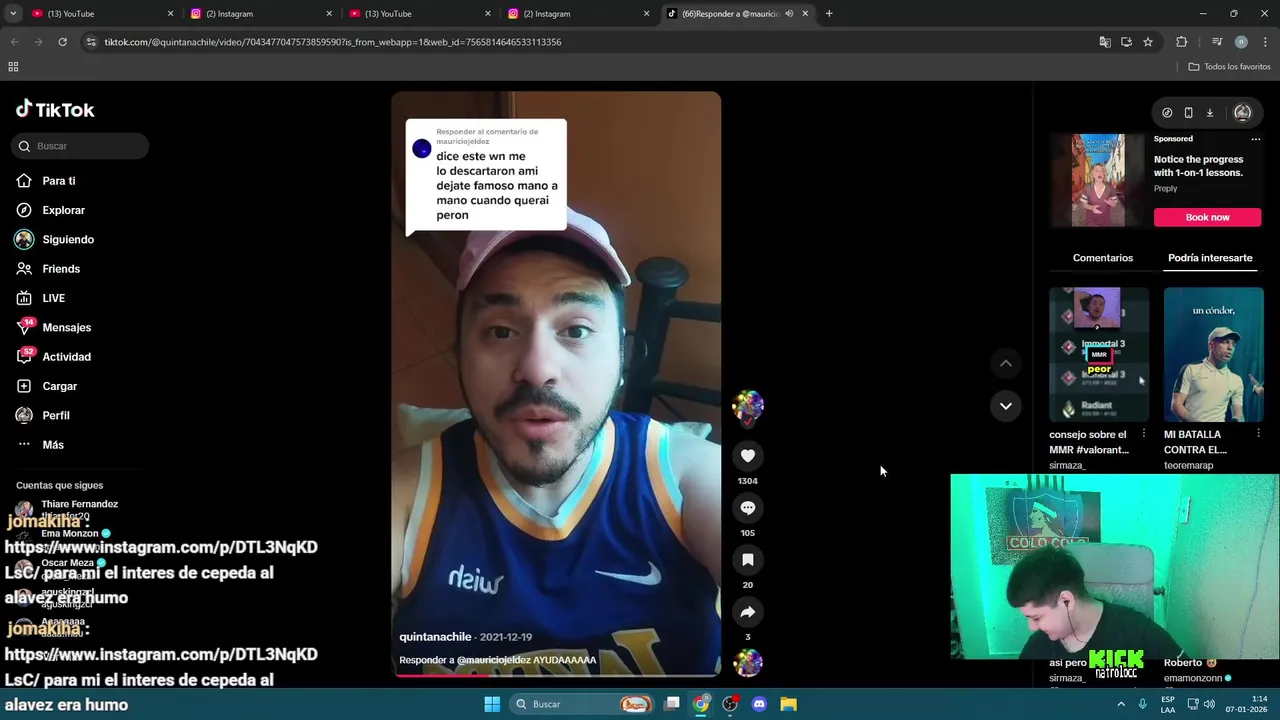The width and height of the screenshot is (1280, 720).
Task: Go back in Chrome
Action: pyautogui.click(x=14, y=42)
